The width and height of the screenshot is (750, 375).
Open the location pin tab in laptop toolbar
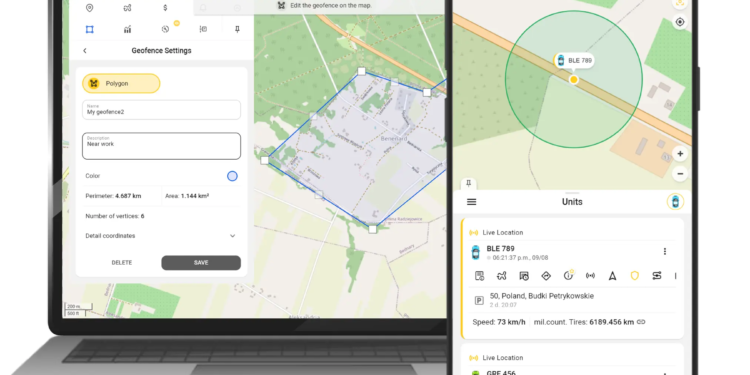point(89,8)
